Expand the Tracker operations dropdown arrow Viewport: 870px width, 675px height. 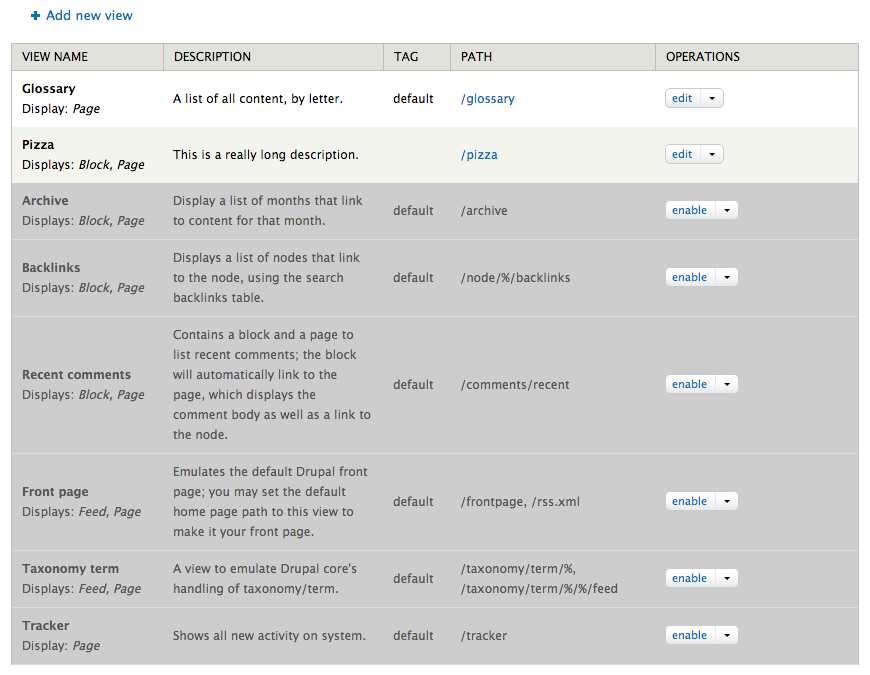click(727, 635)
